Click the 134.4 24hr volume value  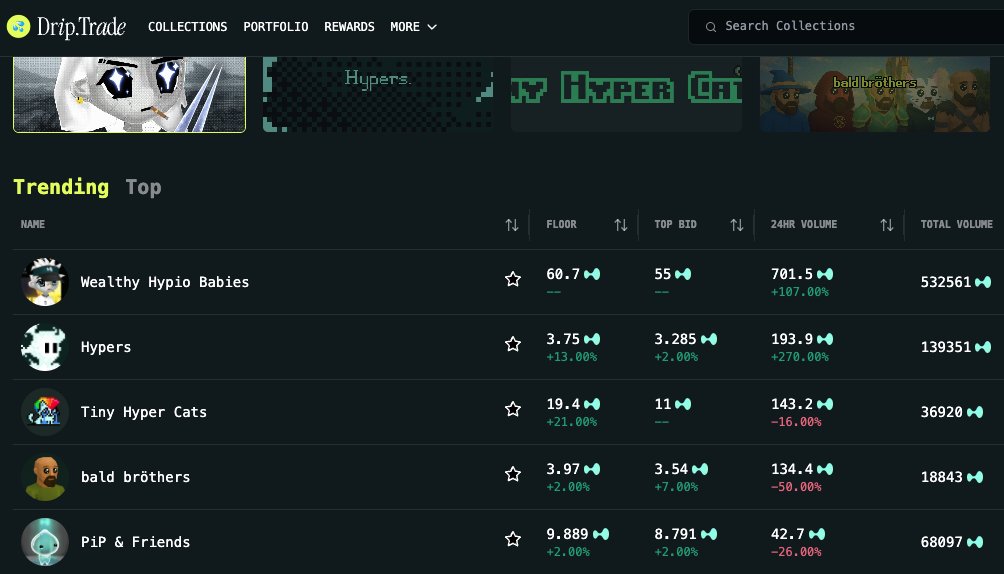tap(792, 469)
